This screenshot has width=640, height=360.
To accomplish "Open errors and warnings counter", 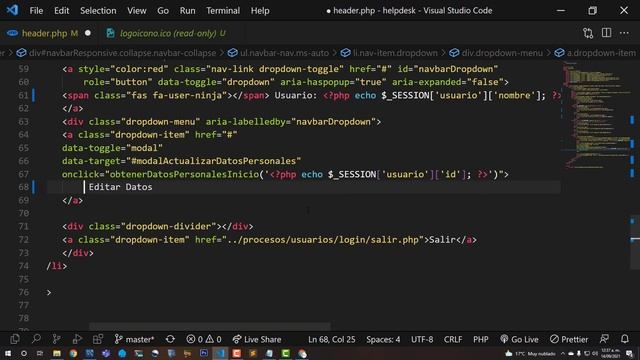I will click(204, 339).
